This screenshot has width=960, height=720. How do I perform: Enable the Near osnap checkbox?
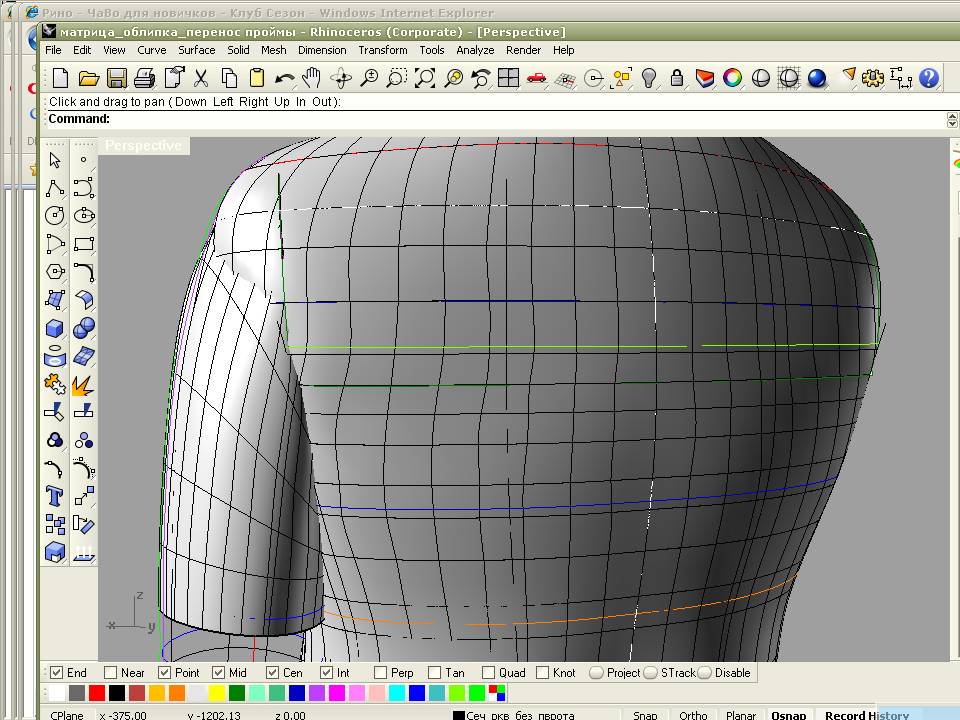(x=111, y=673)
